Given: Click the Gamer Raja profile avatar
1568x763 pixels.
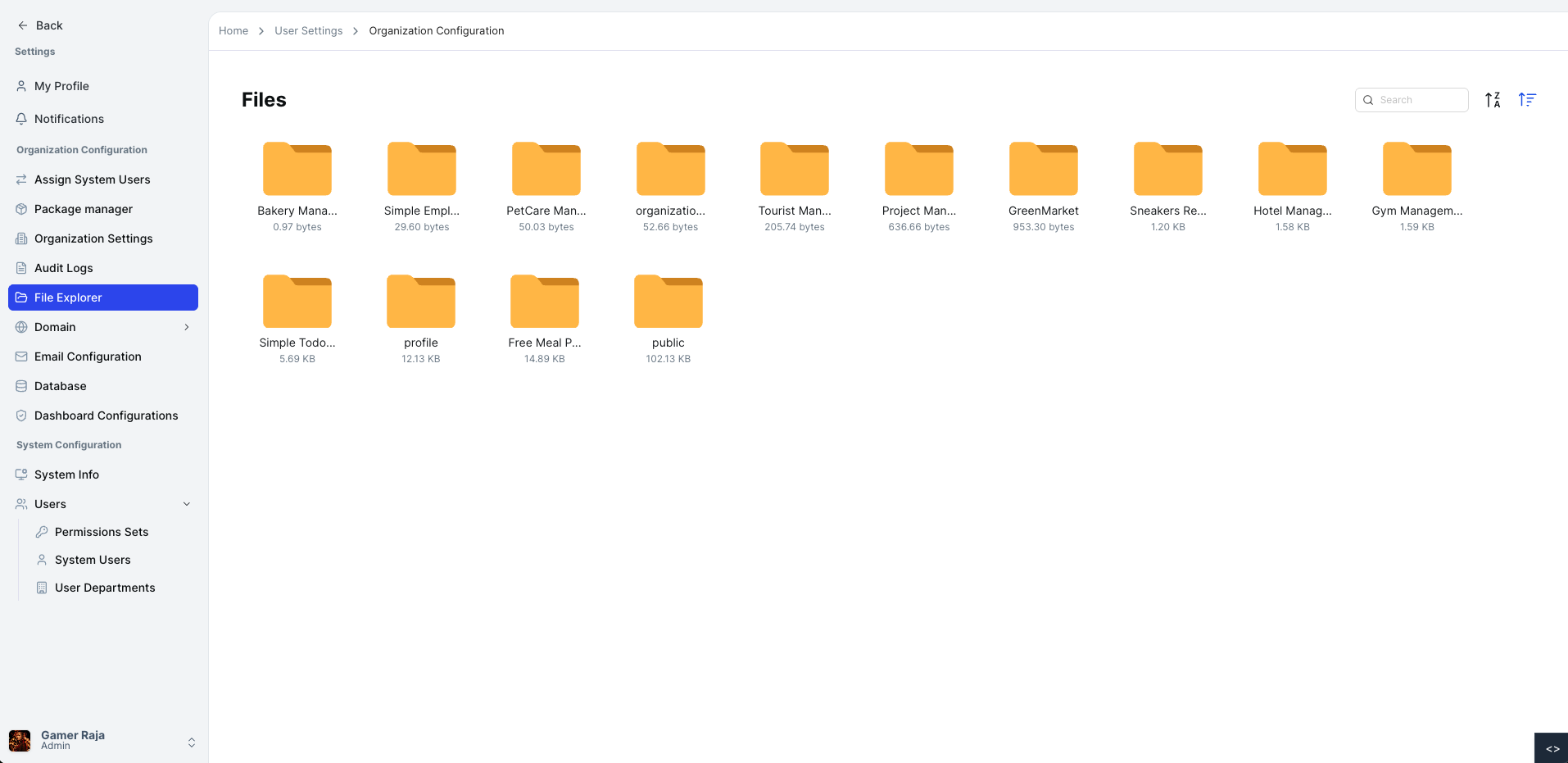Looking at the screenshot, I should click(20, 739).
